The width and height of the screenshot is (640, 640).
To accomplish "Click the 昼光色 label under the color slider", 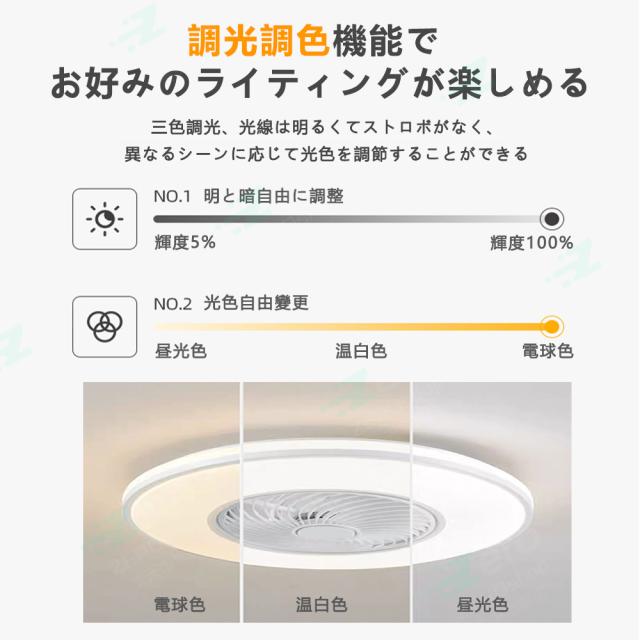I will 180,351.
